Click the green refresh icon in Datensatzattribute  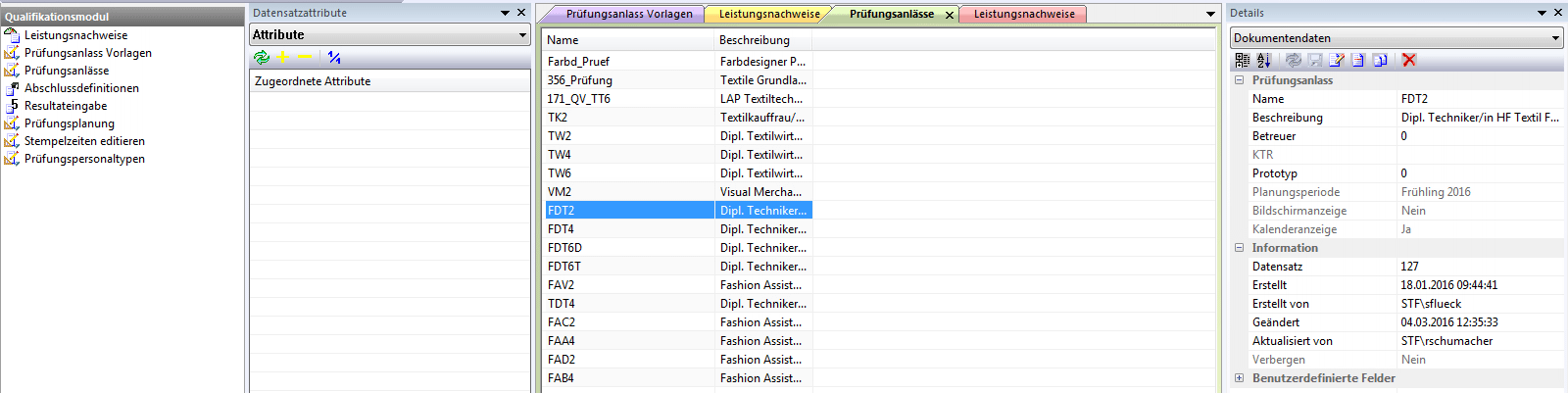click(261, 58)
